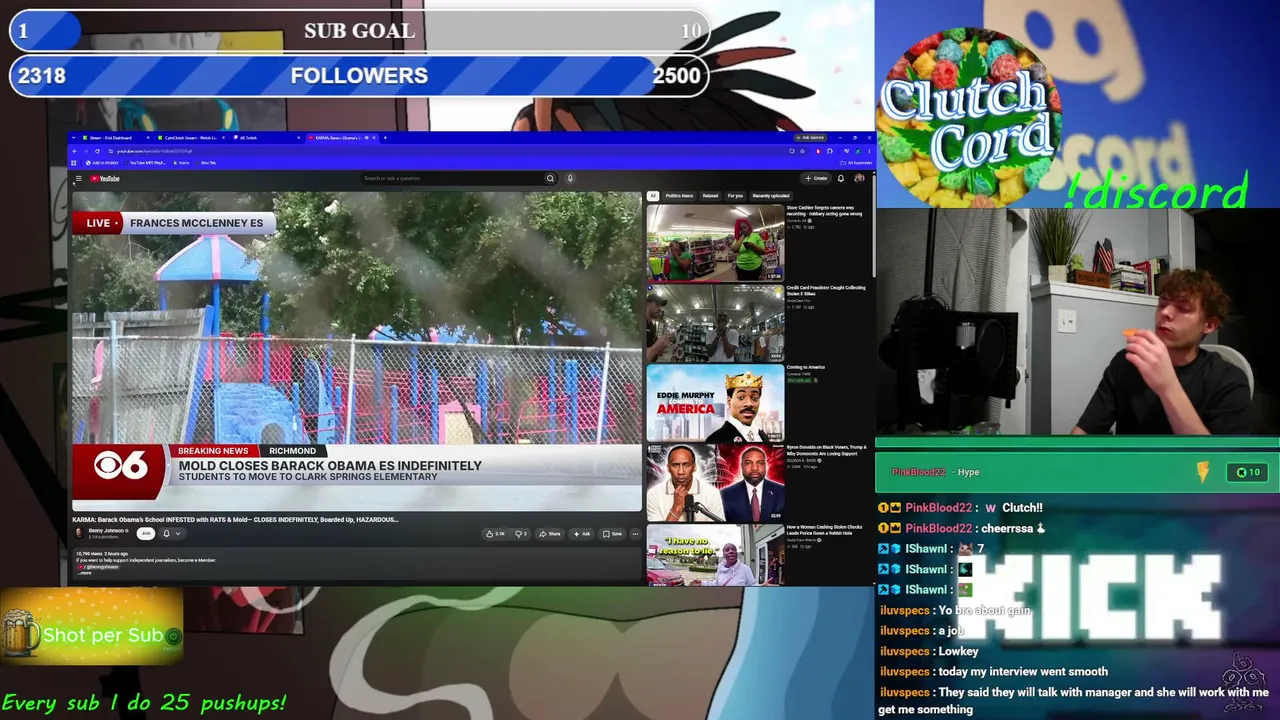Image resolution: width=1280 pixels, height=720 pixels.
Task: Click the hype lightning bolt icon
Action: pyautogui.click(x=1202, y=472)
